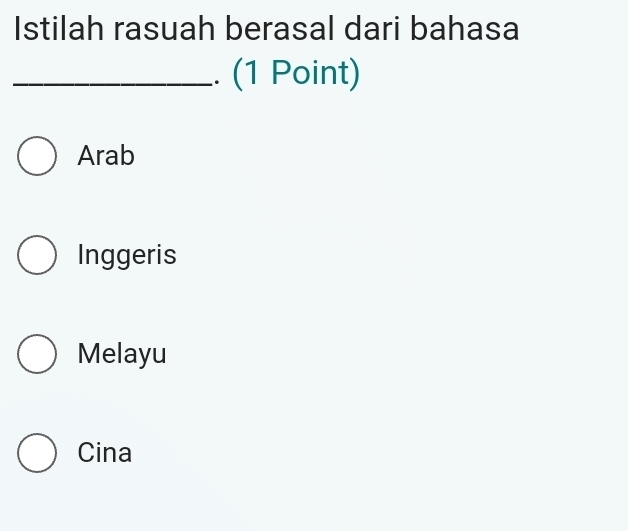The image size is (628, 531).
Task: Click the '(1 Point)' score text
Action: tap(296, 73)
